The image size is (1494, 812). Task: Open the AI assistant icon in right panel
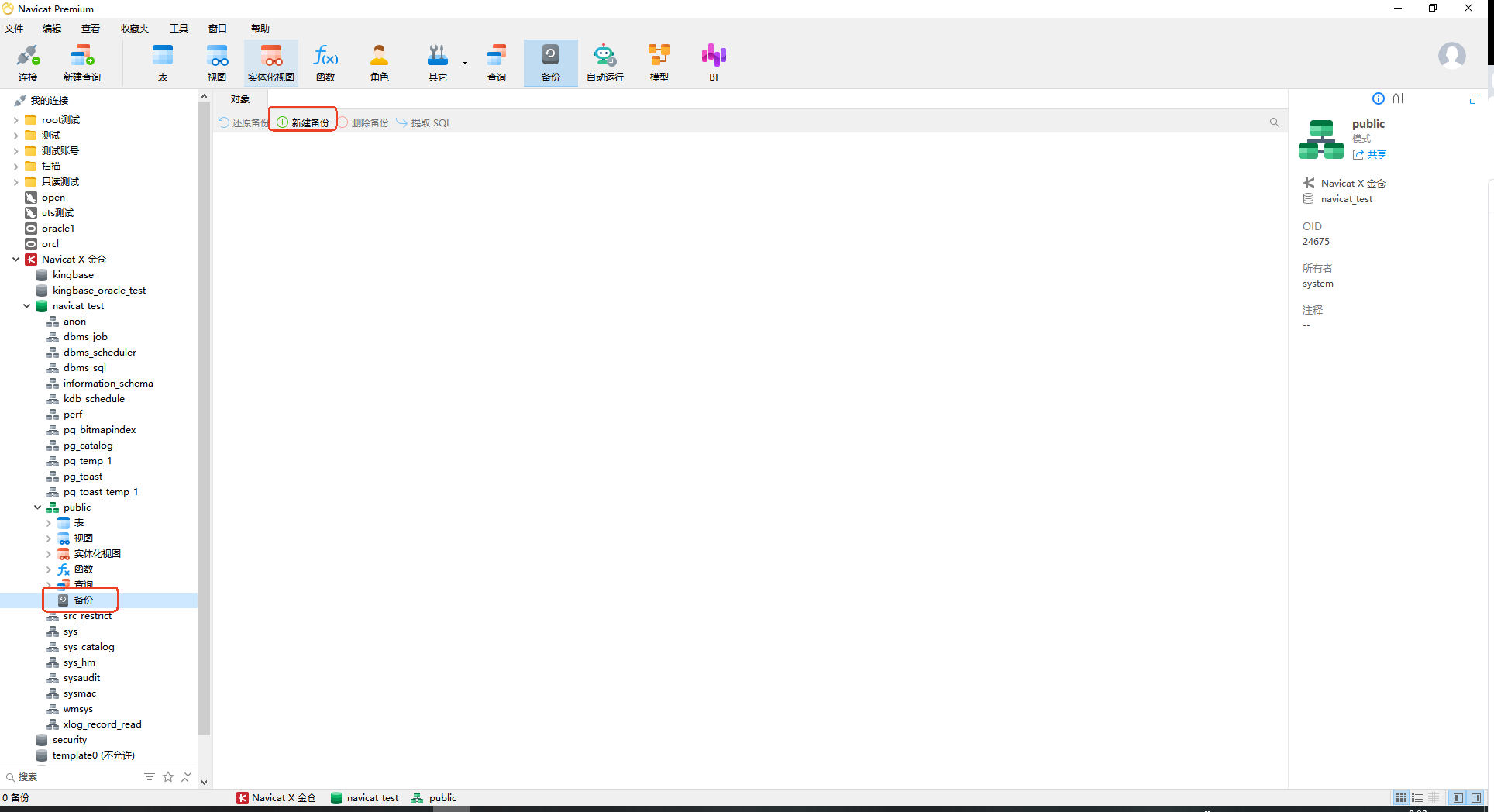[1398, 98]
